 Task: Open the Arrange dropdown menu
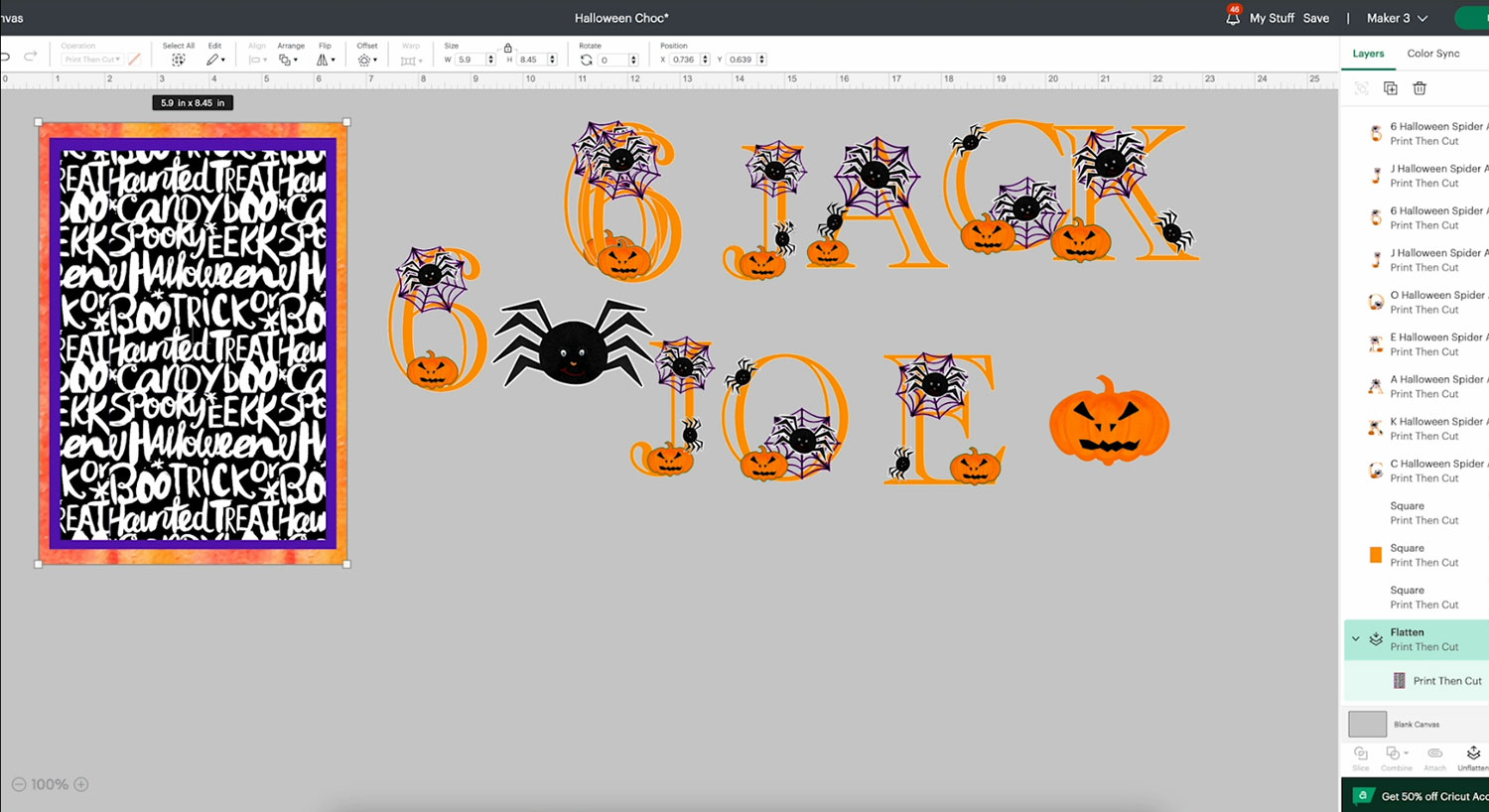tap(288, 60)
